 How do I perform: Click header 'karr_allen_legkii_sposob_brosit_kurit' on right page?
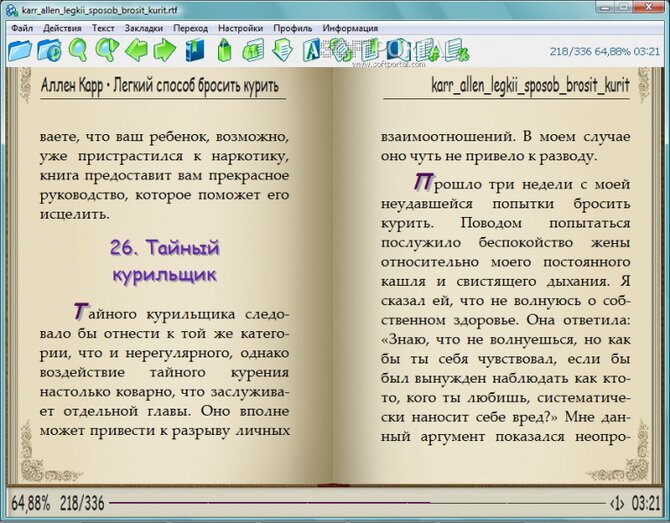(530, 86)
